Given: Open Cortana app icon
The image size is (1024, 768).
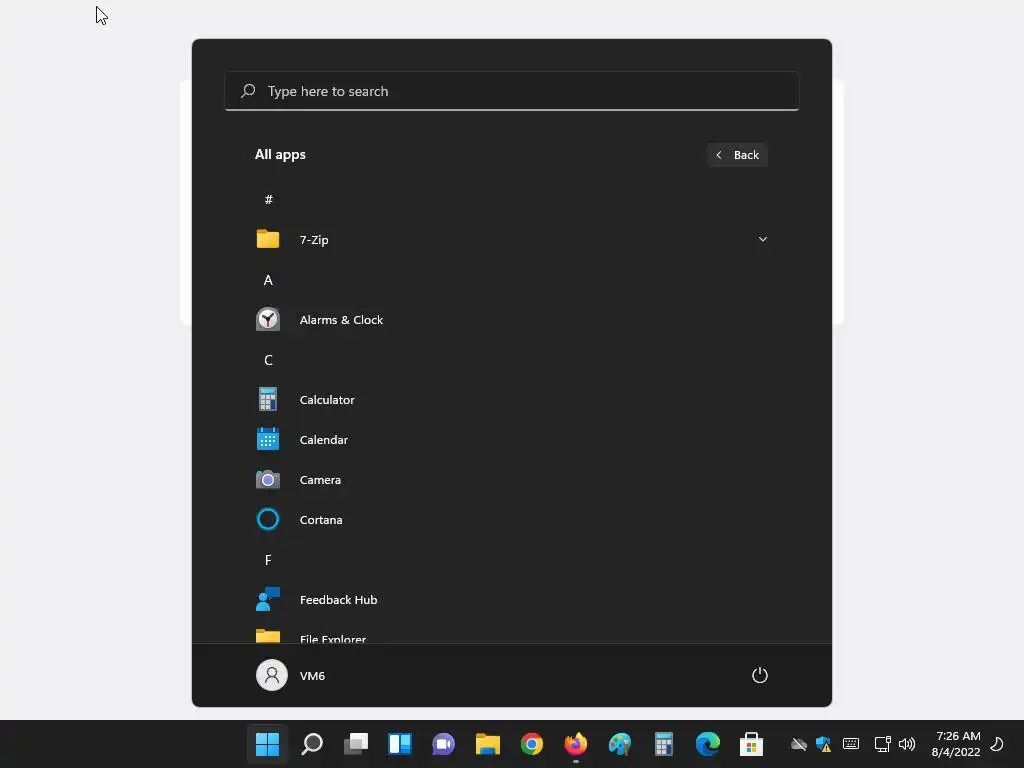Looking at the screenshot, I should point(268,519).
